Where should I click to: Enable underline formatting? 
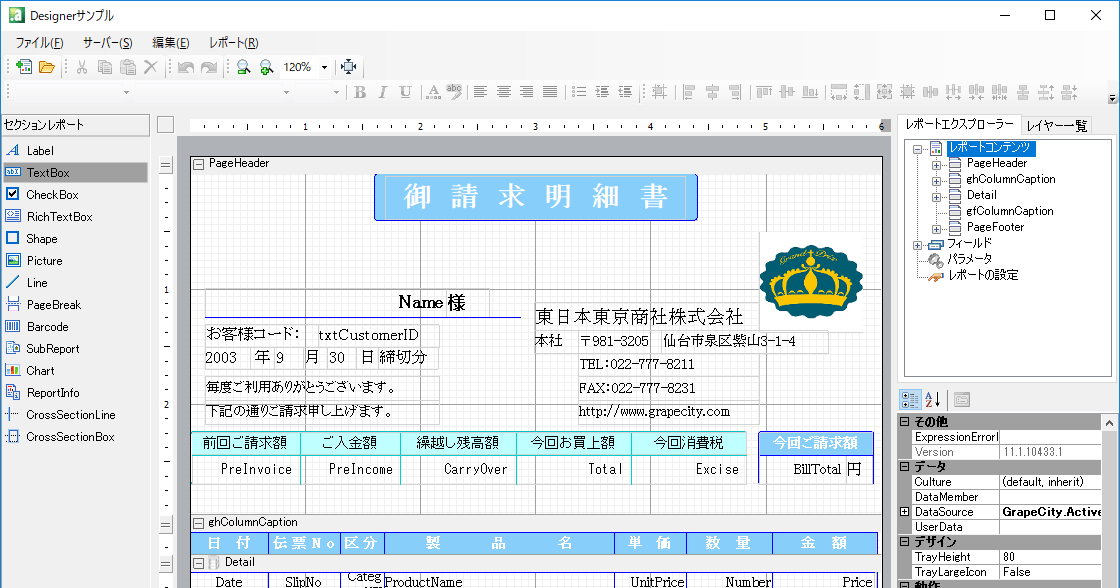[x=404, y=92]
